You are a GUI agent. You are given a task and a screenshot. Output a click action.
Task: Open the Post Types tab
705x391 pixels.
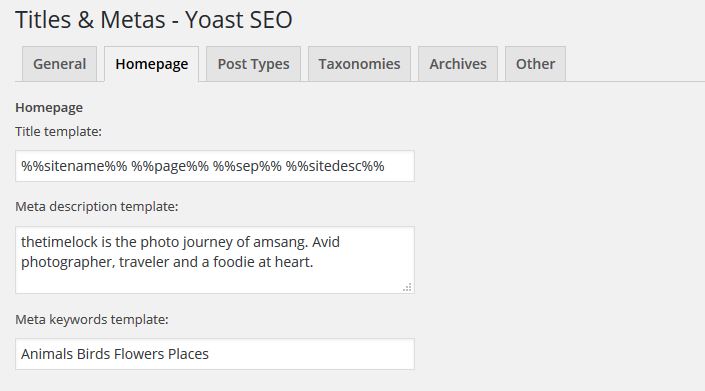click(253, 64)
